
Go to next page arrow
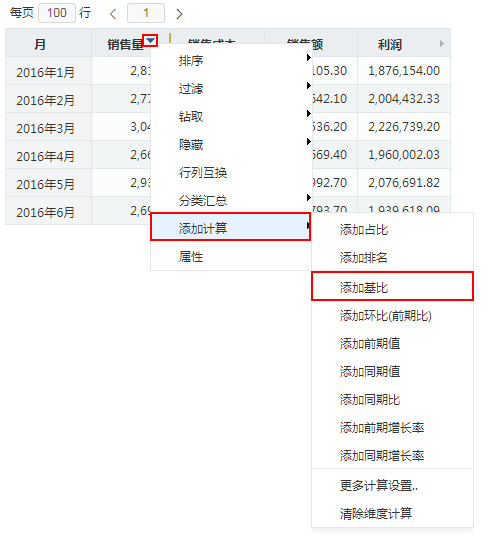click(x=179, y=14)
